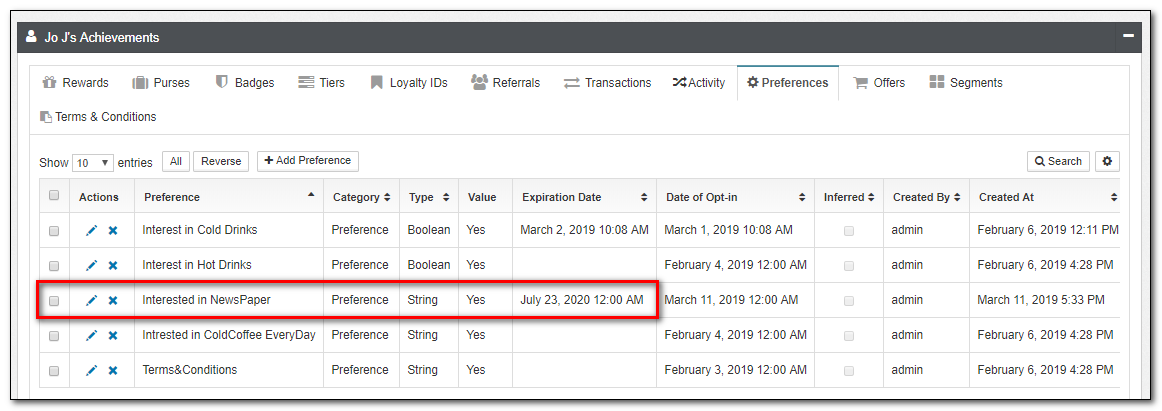The width and height of the screenshot is (1162, 411).
Task: Collapse the Jo J's Achievements panel
Action: point(1128,36)
